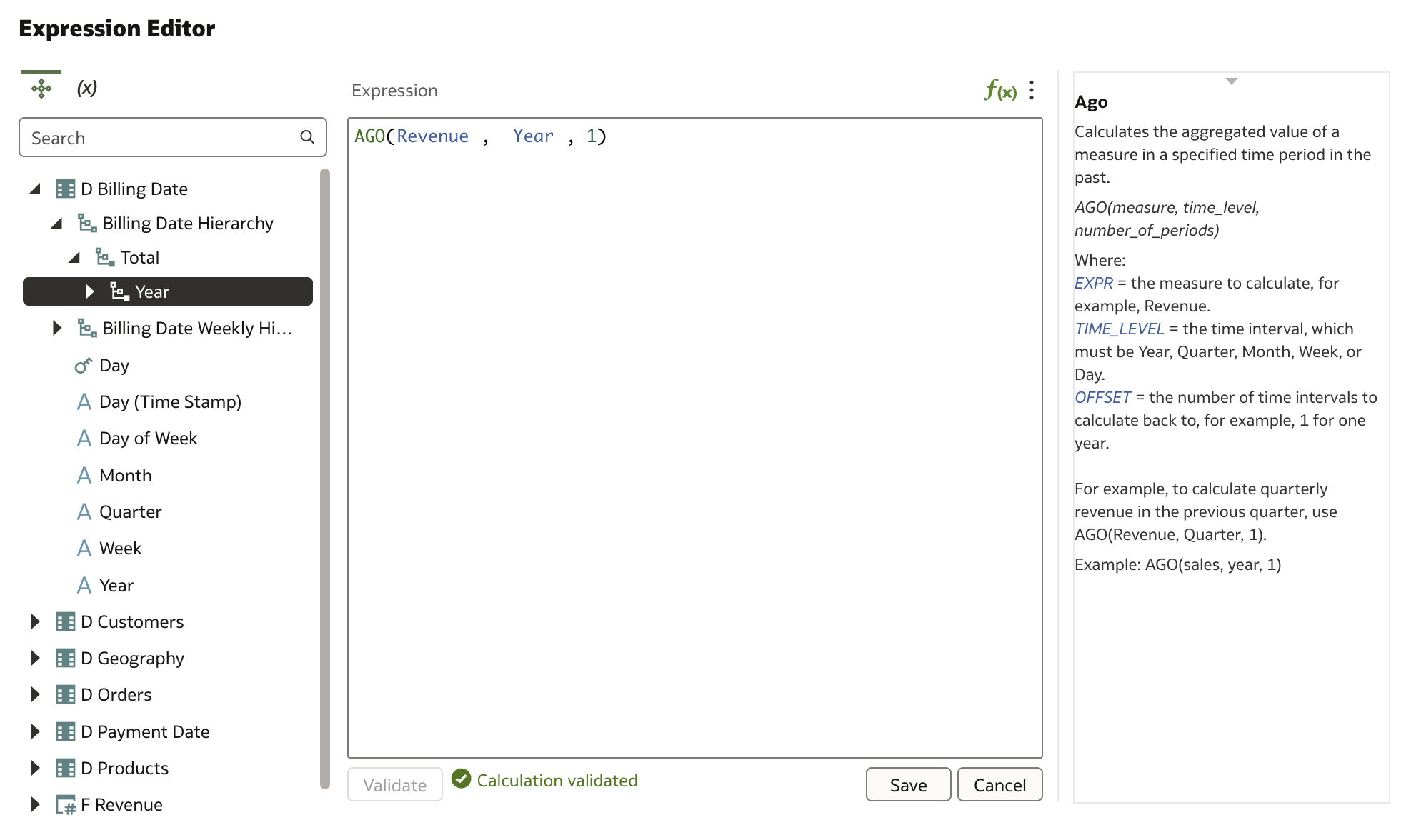The image size is (1416, 840).
Task: Expand the F Revenue fact table
Action: [35, 804]
